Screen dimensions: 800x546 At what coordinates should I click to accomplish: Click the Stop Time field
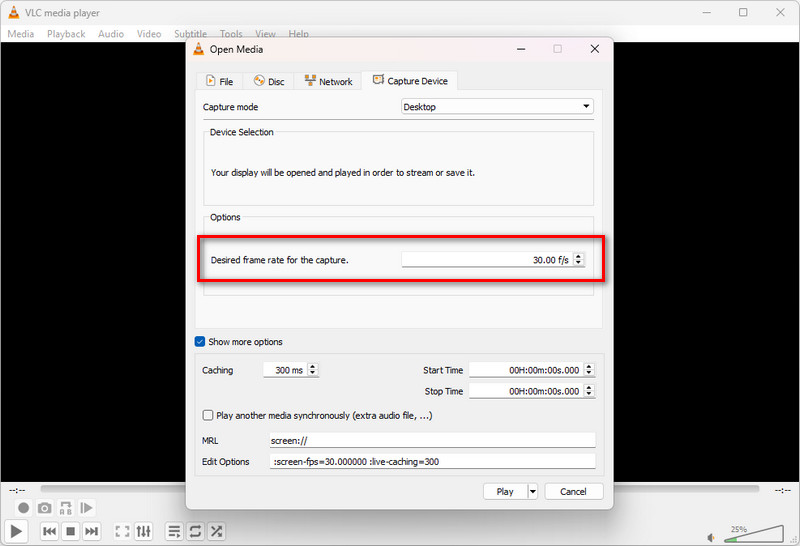tap(526, 391)
